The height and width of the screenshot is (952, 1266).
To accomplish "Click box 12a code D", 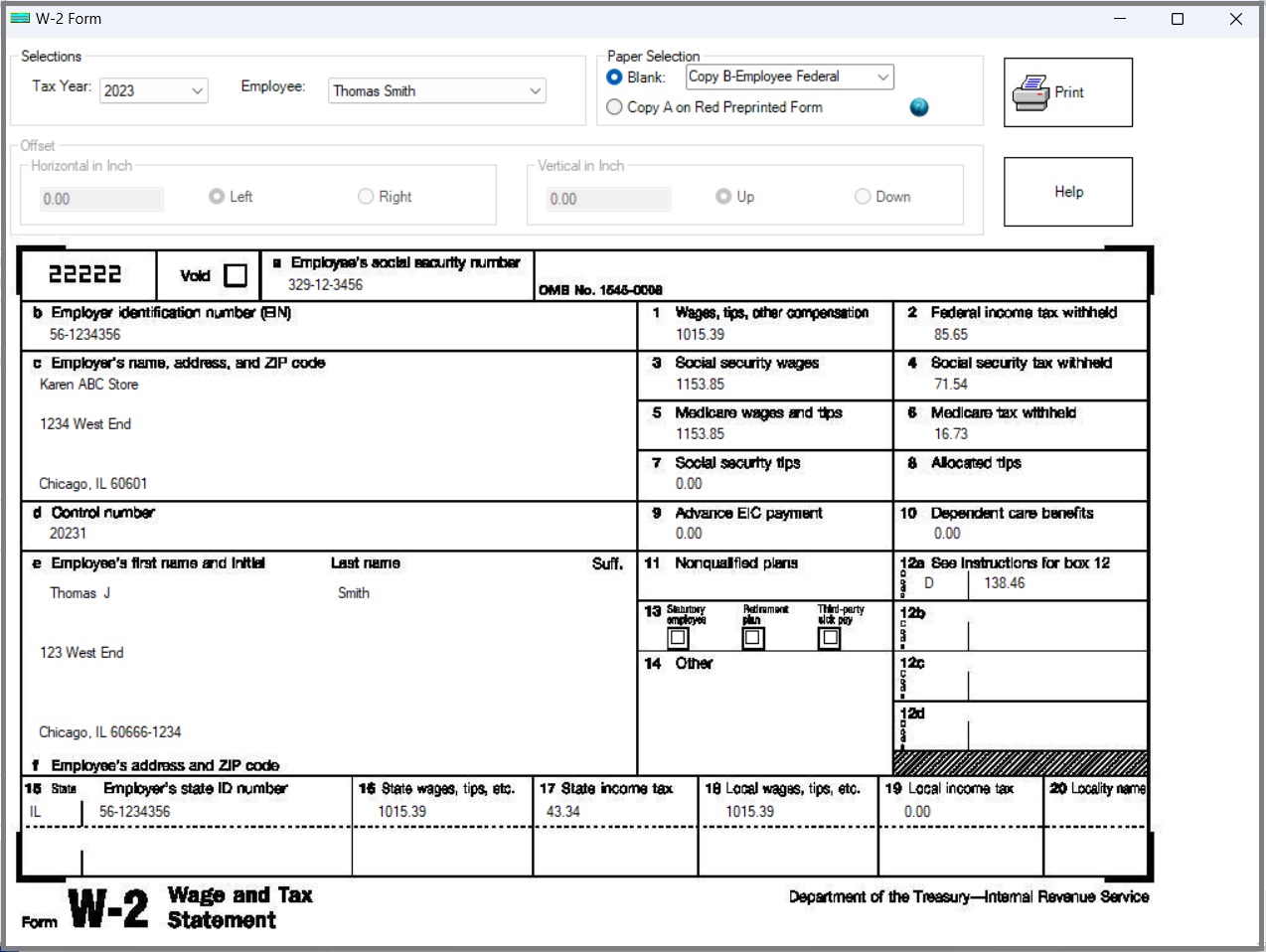I will [928, 582].
